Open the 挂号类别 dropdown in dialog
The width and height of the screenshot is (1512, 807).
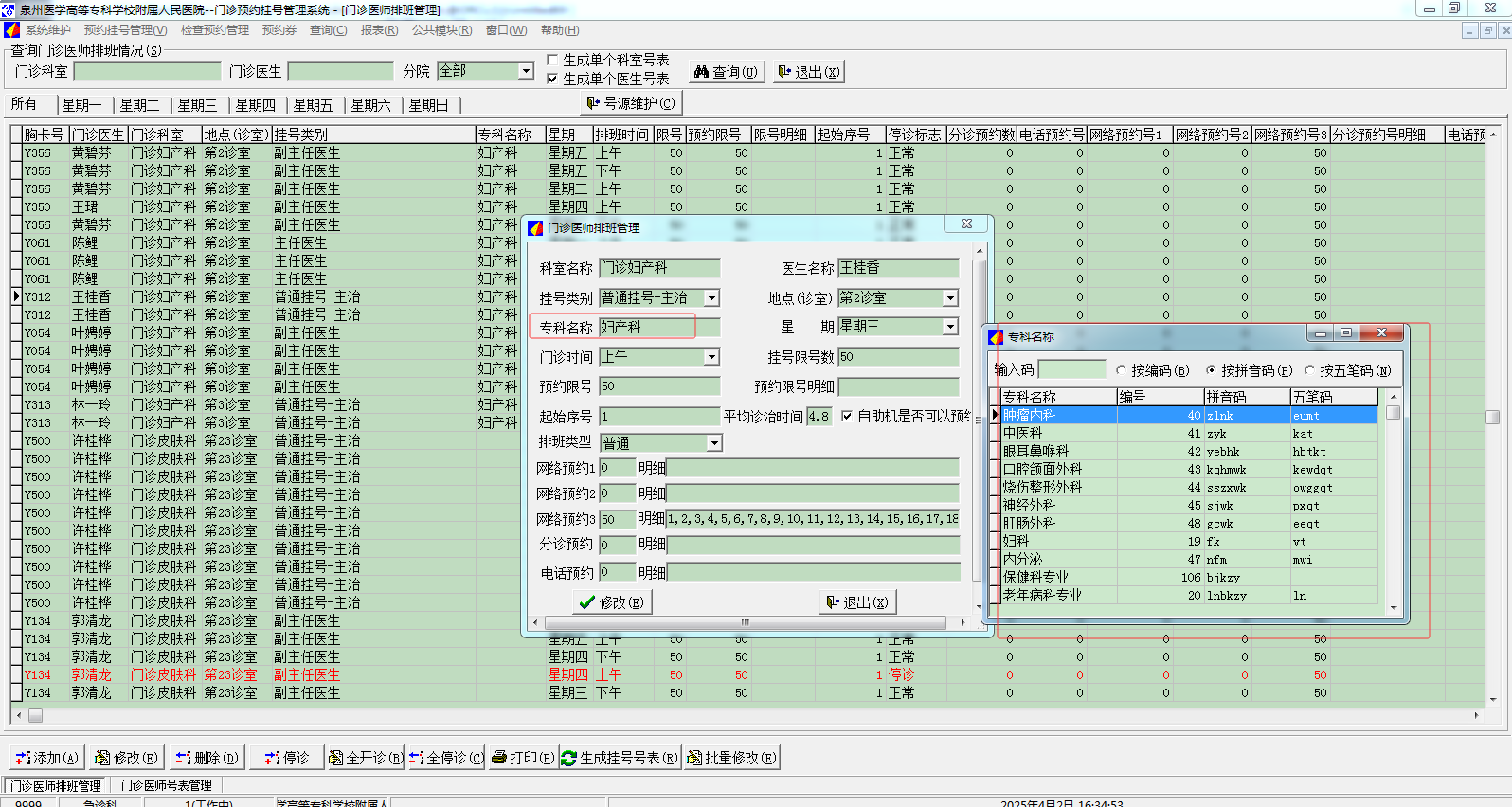[x=711, y=298]
